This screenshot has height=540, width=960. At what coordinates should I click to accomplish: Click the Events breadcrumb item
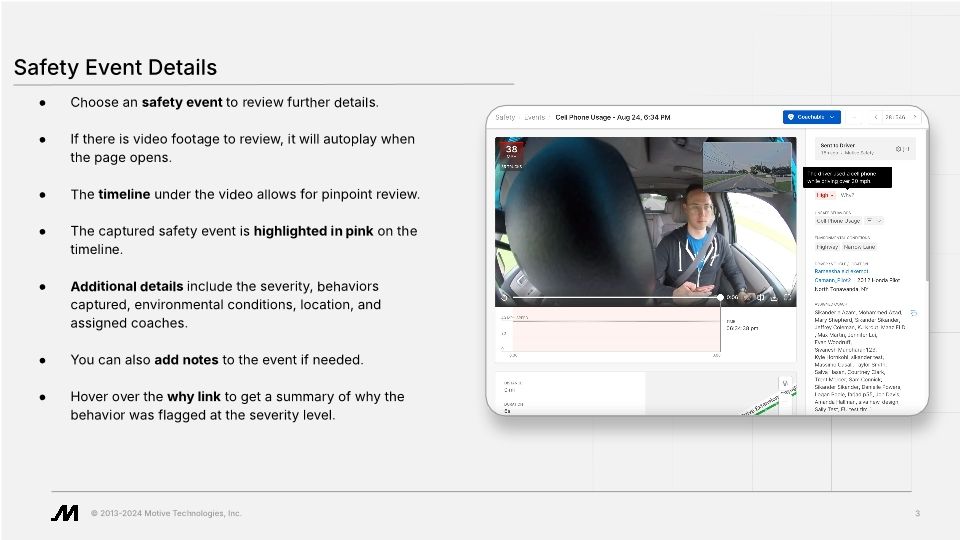click(534, 117)
